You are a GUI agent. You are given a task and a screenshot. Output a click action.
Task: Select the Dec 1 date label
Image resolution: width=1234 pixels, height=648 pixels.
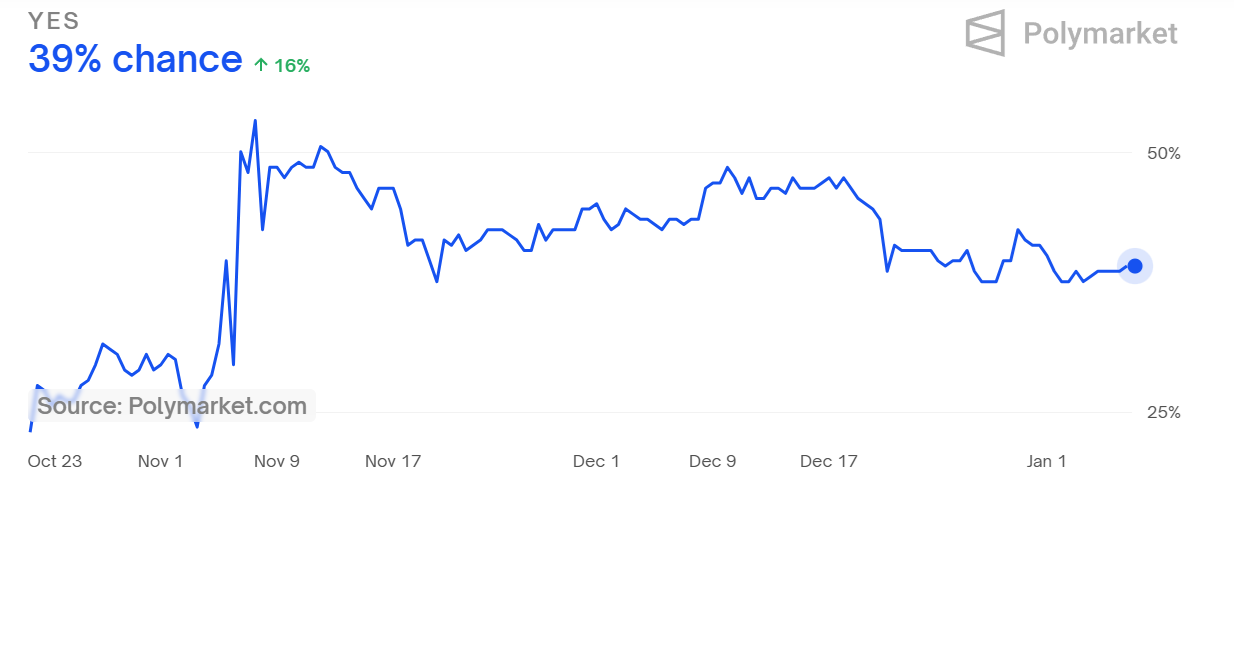[596, 461]
